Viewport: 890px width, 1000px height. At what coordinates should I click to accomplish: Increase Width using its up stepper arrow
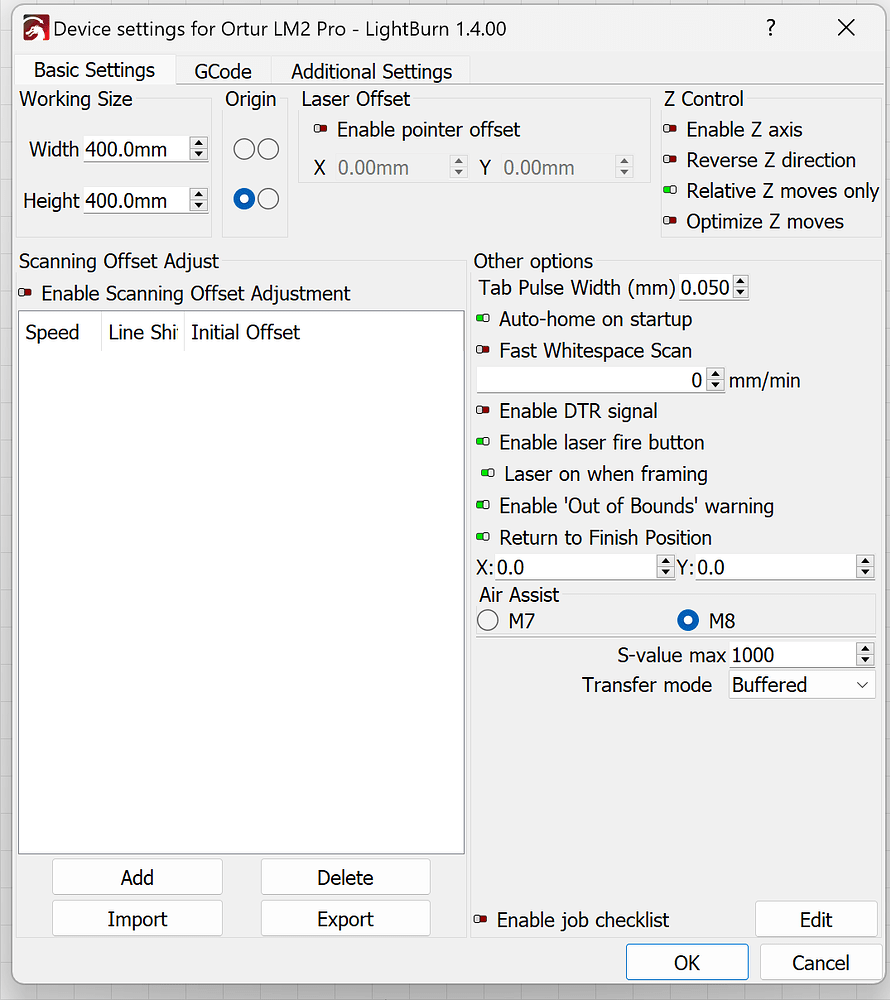(x=198, y=142)
